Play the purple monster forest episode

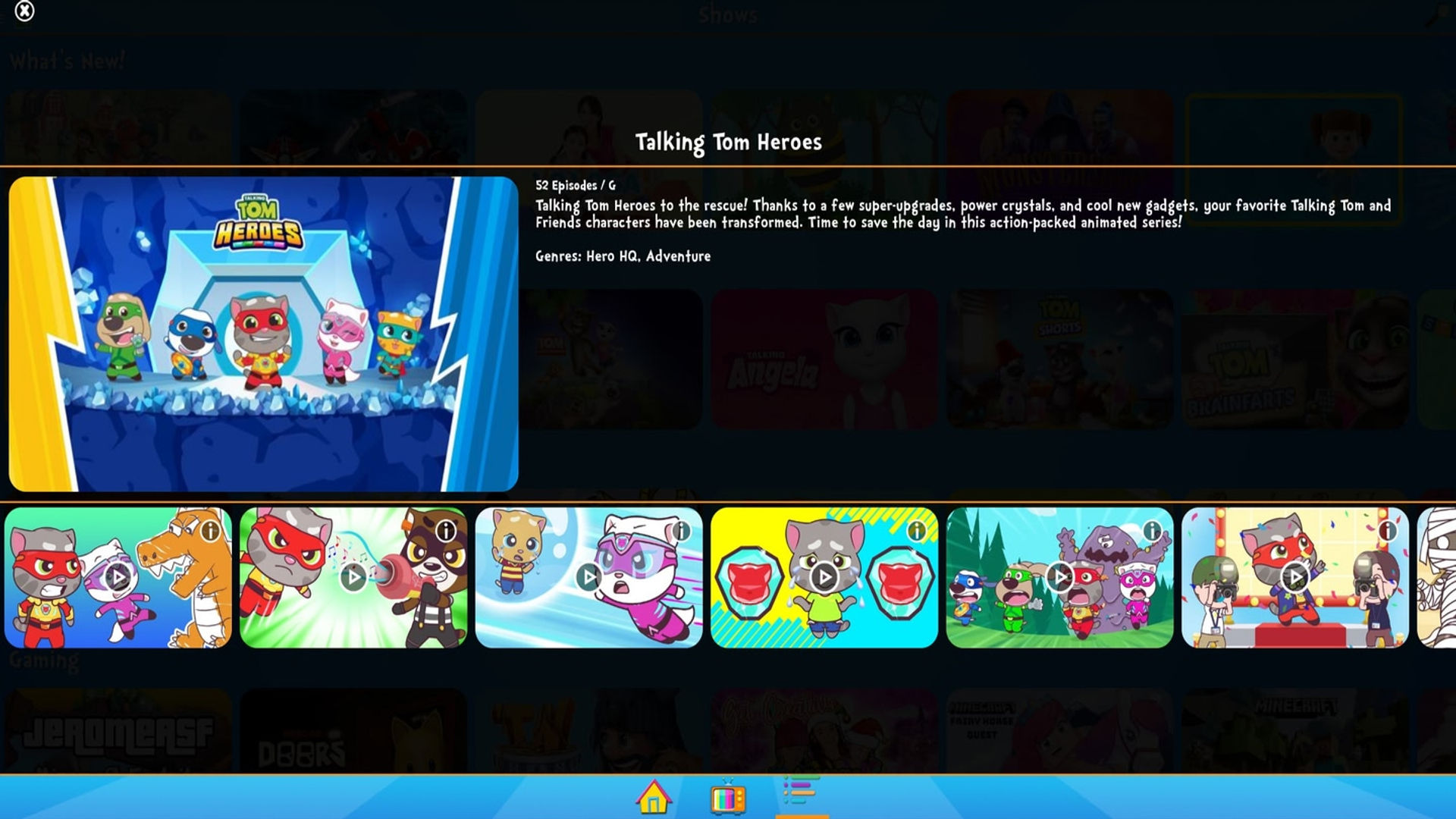[x=1059, y=578]
